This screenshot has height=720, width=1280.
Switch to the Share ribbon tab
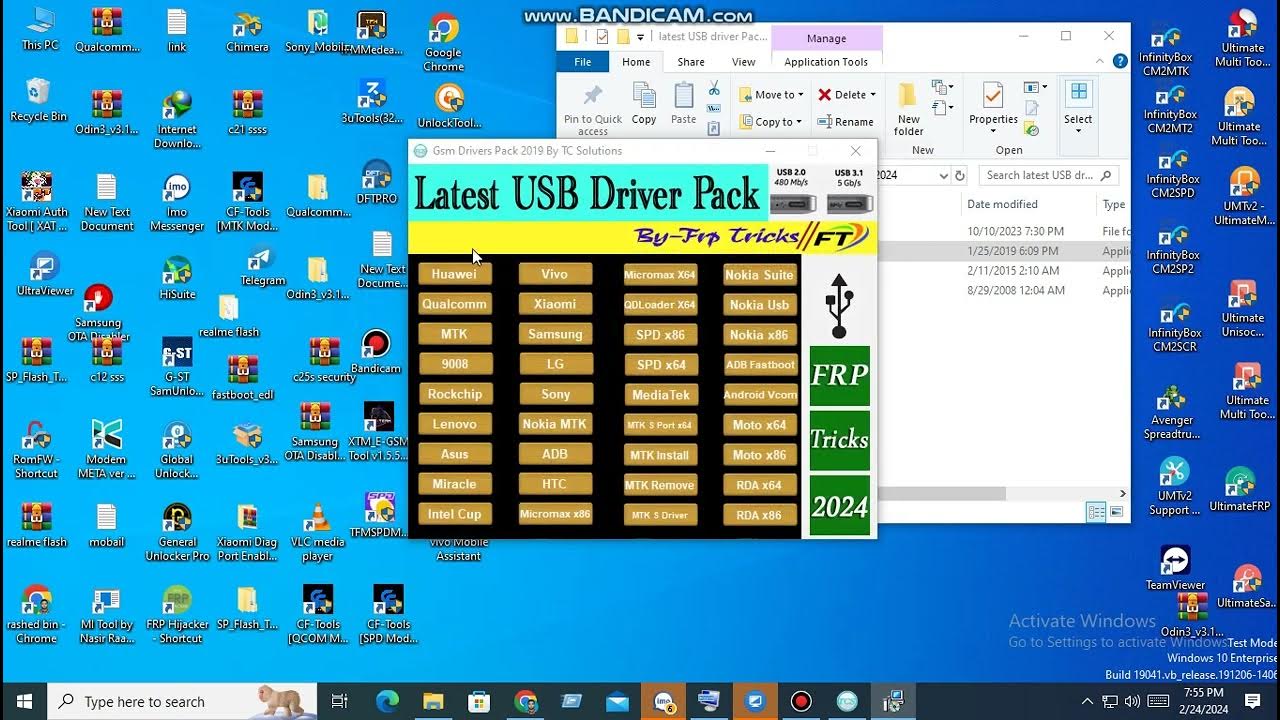691,62
